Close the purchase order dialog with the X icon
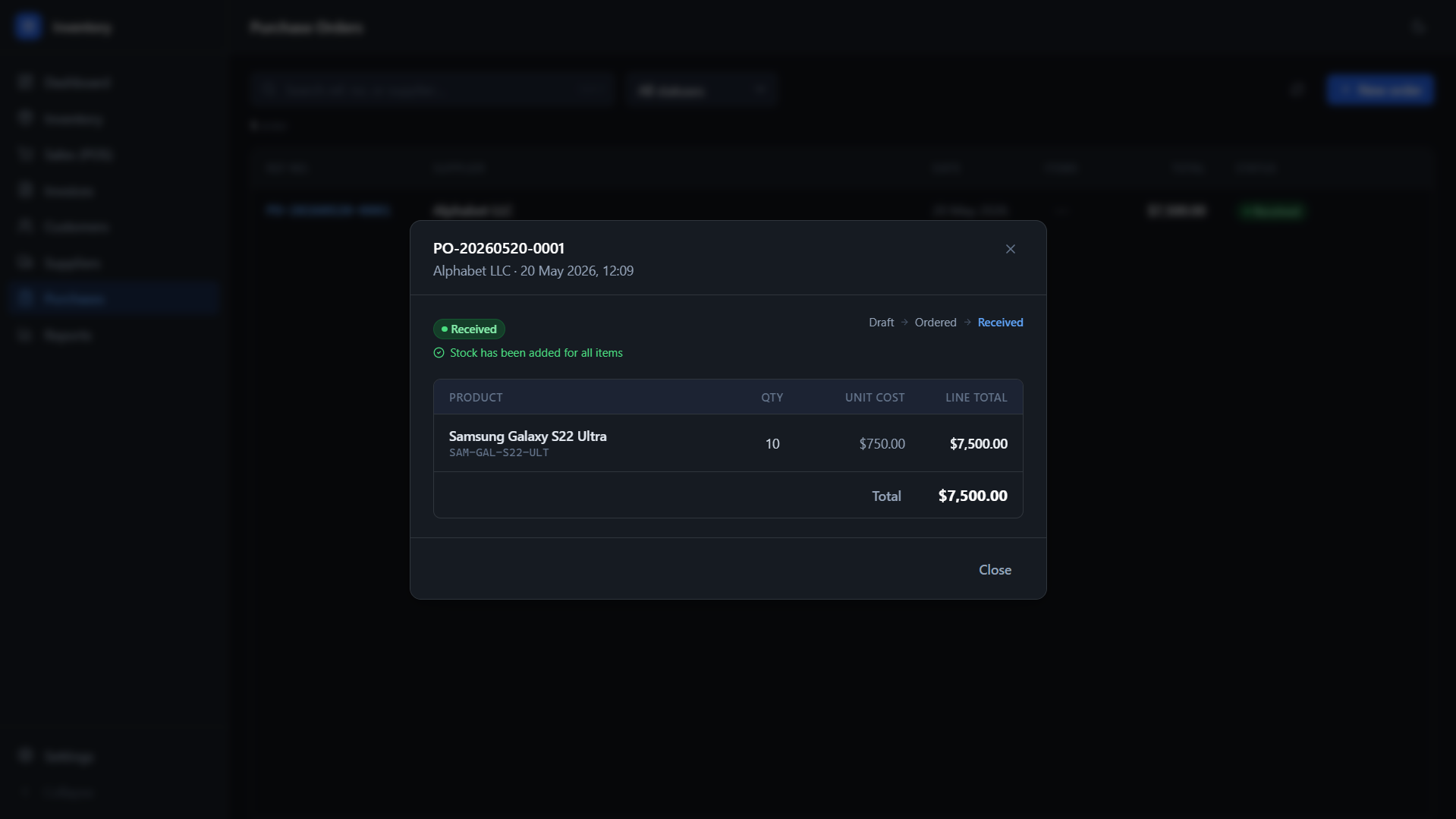 1010,249
